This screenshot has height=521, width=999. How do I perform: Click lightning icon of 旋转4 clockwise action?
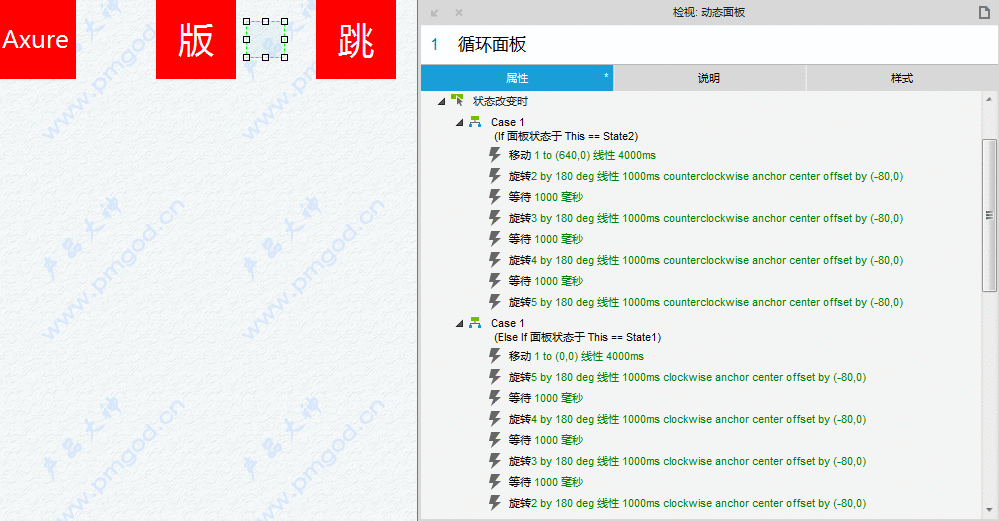click(x=495, y=419)
